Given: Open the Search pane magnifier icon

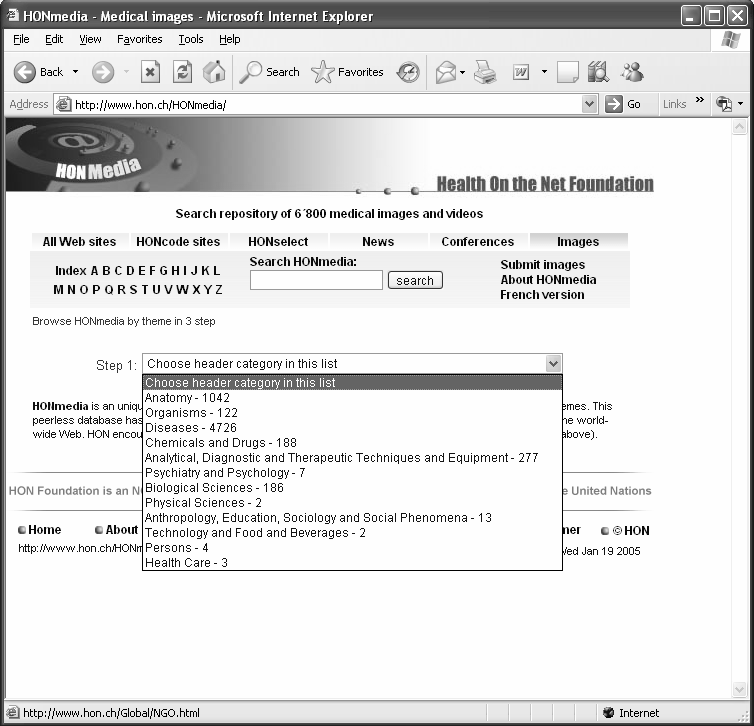Looking at the screenshot, I should coord(250,72).
